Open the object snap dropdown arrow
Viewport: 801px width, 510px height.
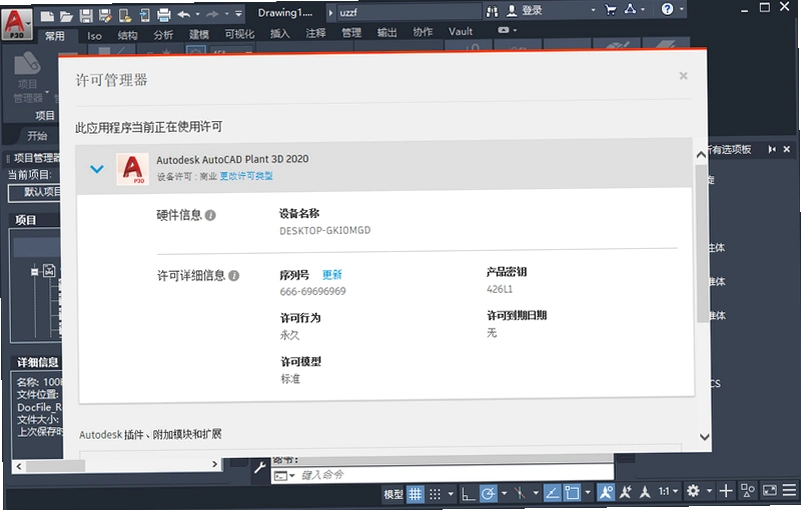[x=587, y=493]
